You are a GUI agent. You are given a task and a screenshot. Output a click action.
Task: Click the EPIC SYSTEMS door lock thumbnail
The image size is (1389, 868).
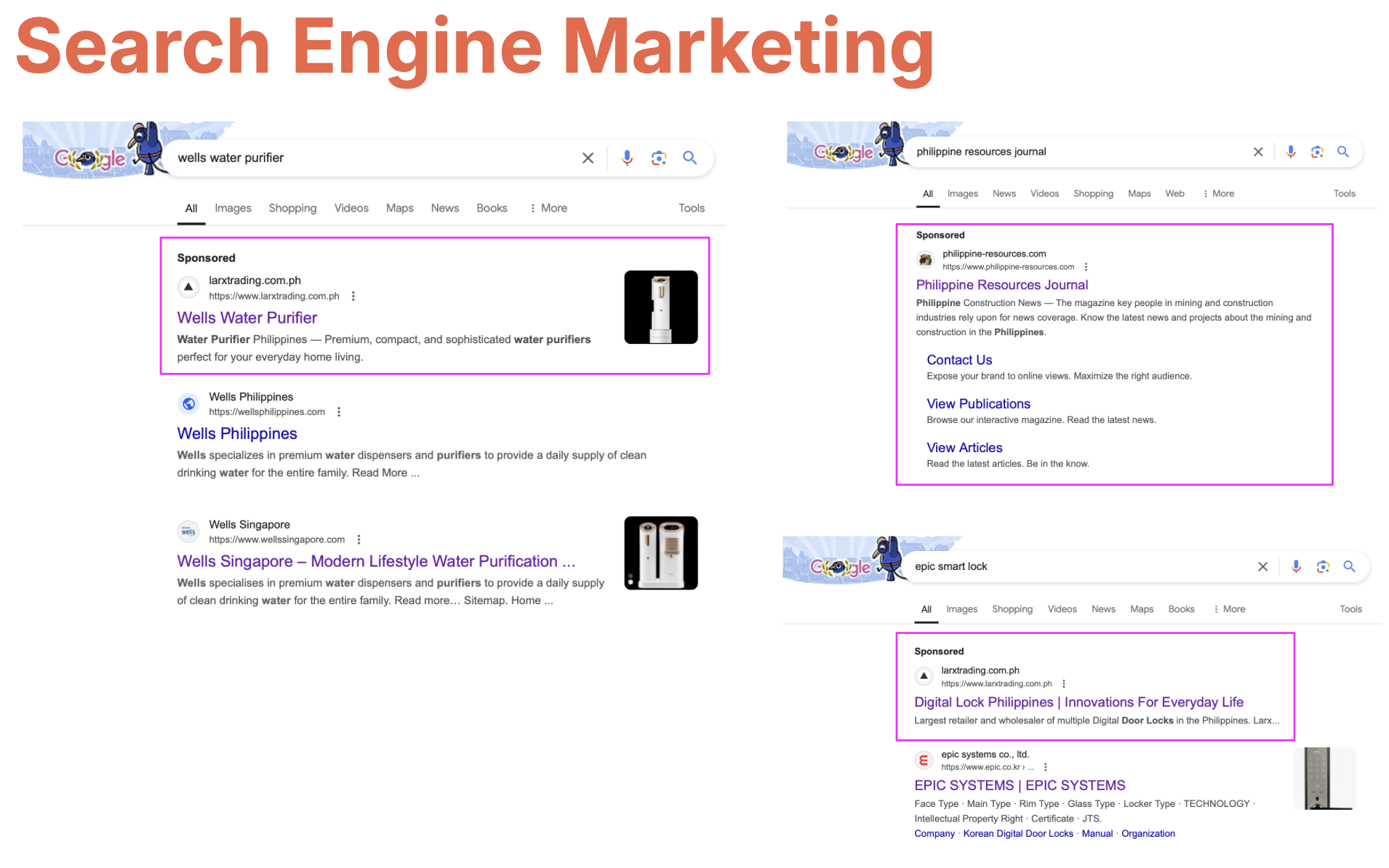tap(1324, 778)
